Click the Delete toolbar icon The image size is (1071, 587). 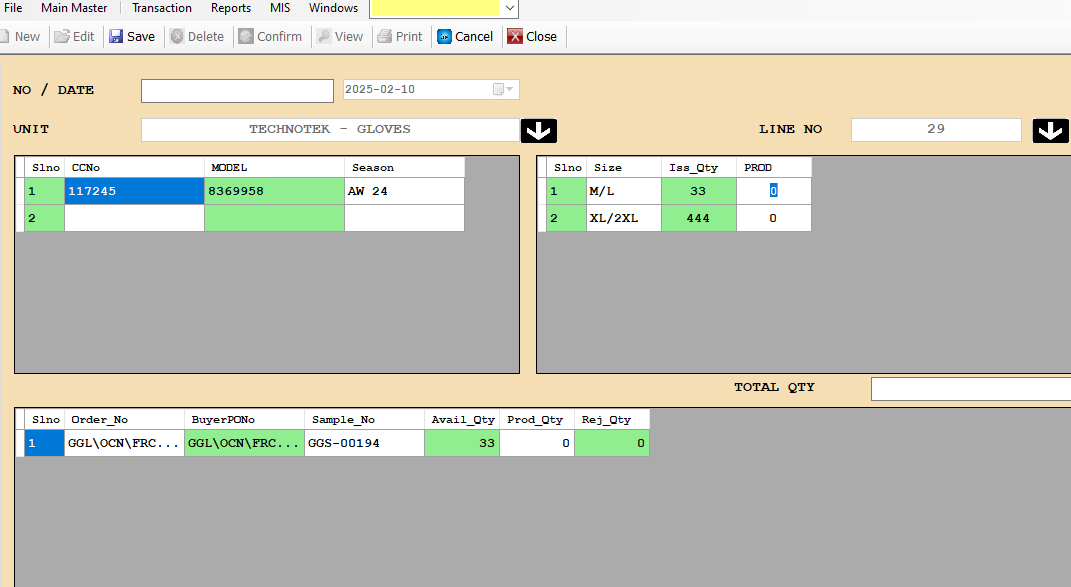[177, 37]
